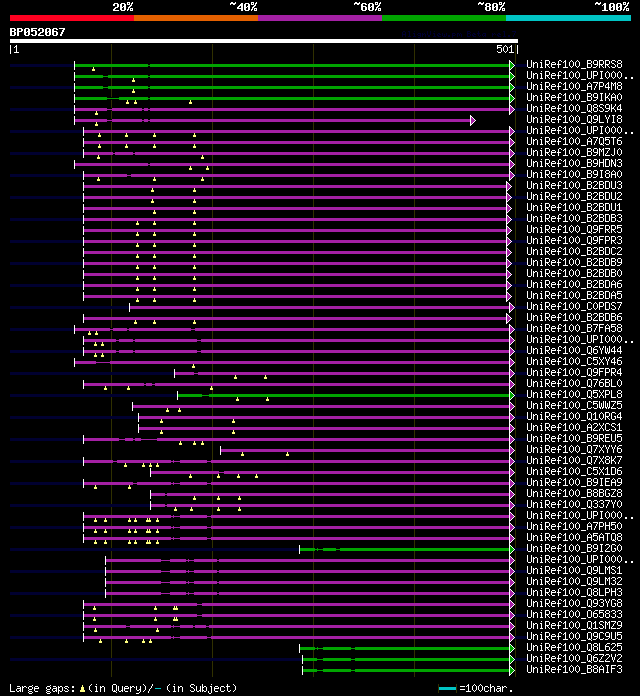Select the UniRef100_C5XY46 label

pos(574,361)
